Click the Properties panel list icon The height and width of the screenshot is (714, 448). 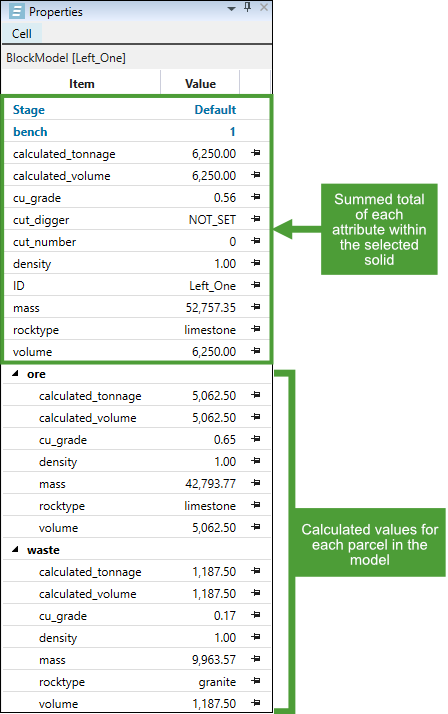pos(16,11)
